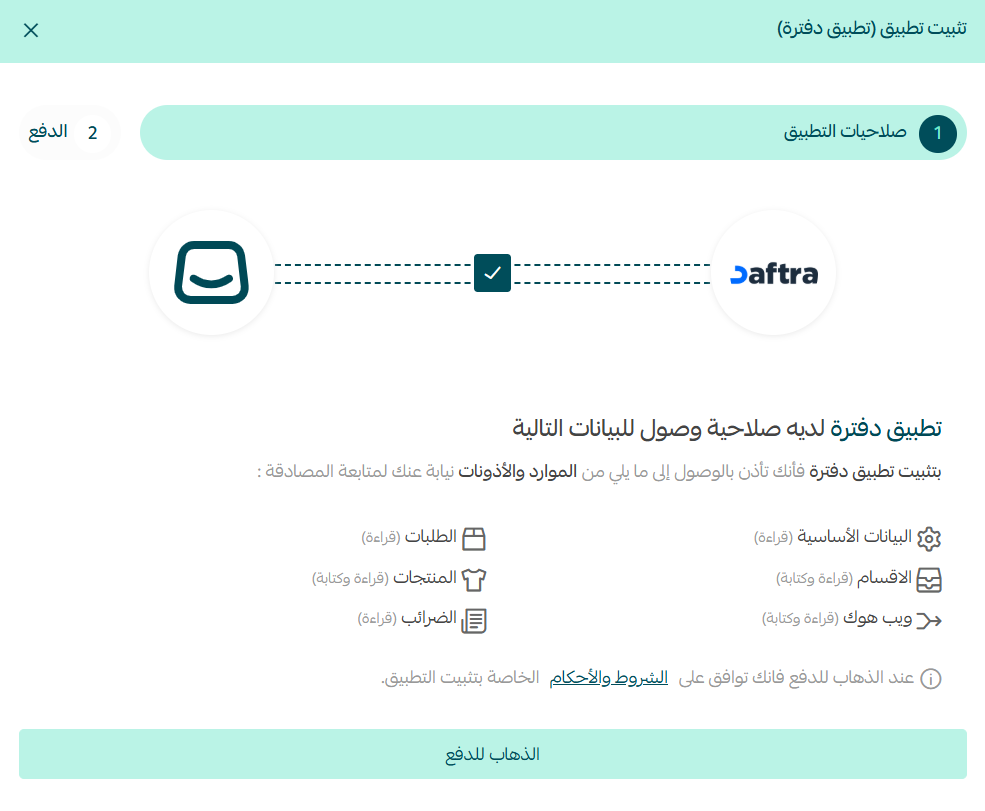Click the Daftra logo circle
The image size is (985, 811).
click(773, 273)
